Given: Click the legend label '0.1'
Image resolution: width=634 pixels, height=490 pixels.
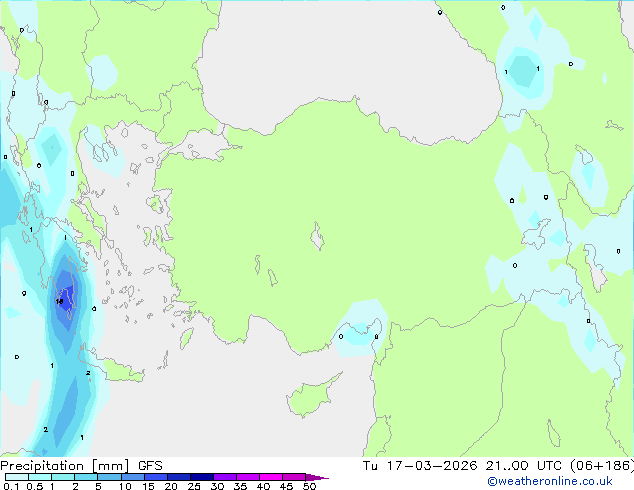Looking at the screenshot, I should [11, 486].
